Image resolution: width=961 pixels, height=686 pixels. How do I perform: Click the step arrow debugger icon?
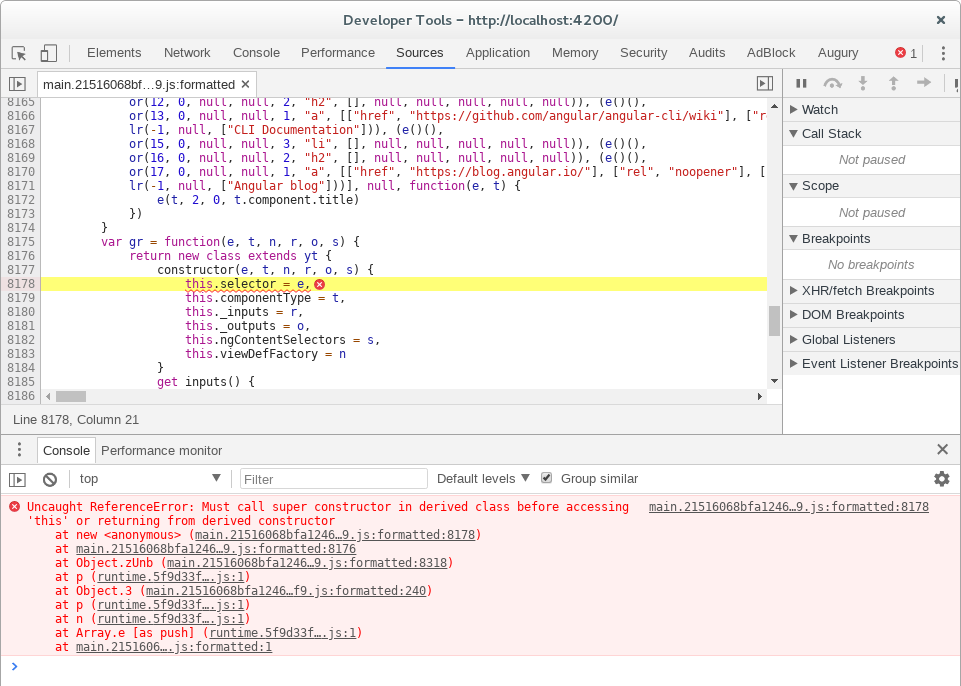click(924, 82)
